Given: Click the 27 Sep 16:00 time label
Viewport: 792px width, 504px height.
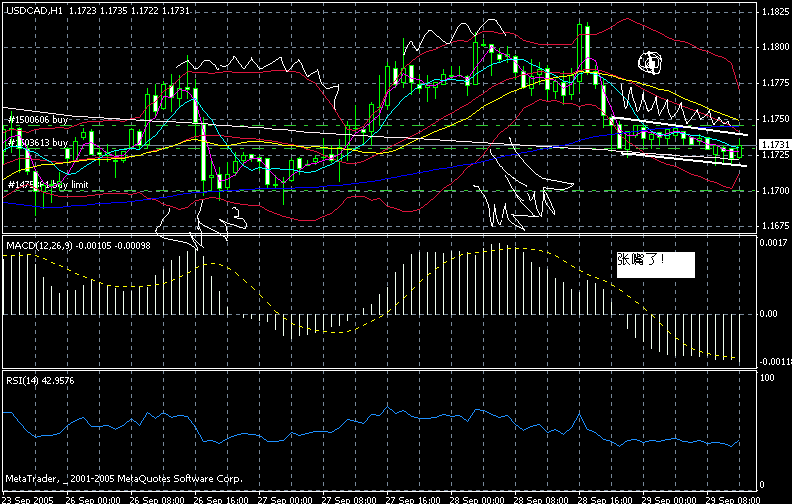Looking at the screenshot, I should pos(413,500).
